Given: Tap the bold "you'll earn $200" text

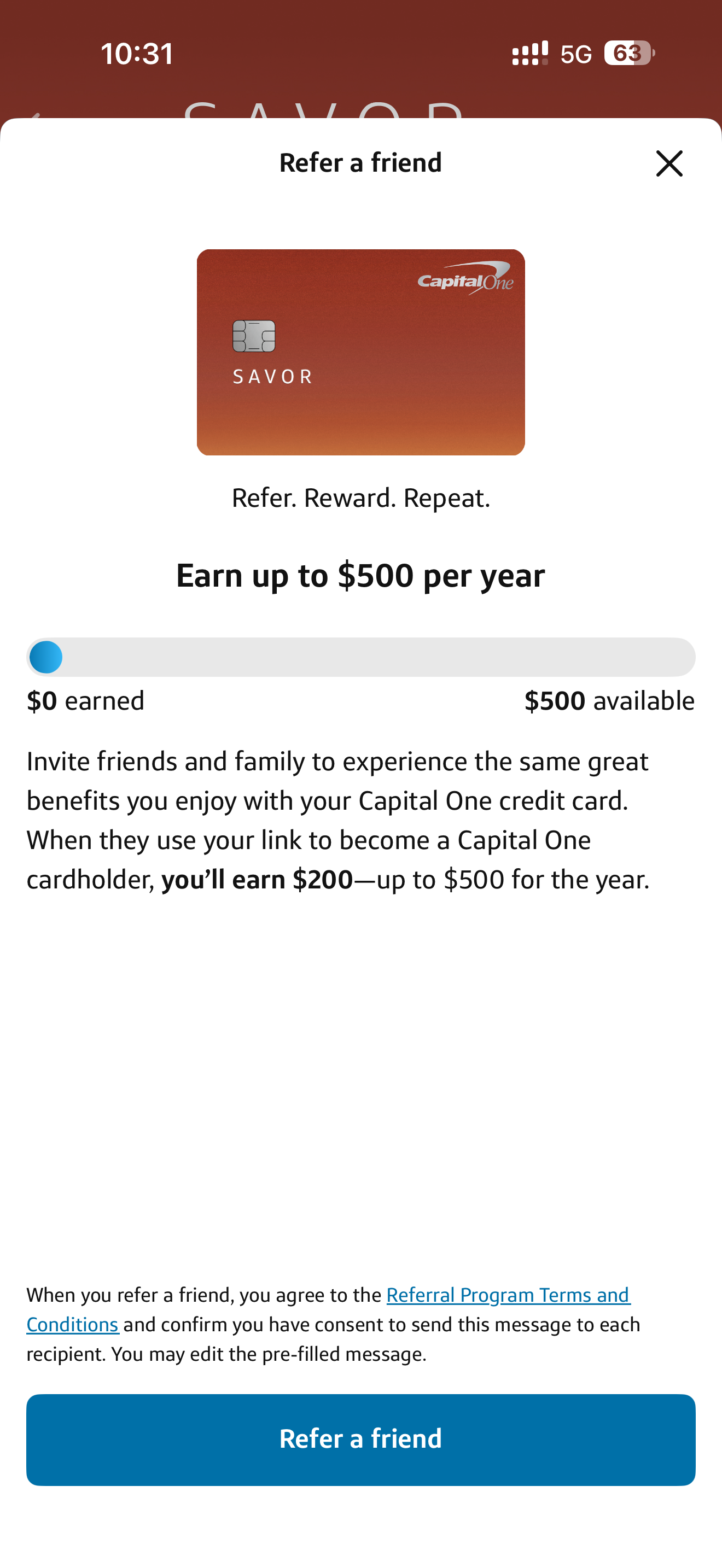Looking at the screenshot, I should pyautogui.click(x=257, y=880).
